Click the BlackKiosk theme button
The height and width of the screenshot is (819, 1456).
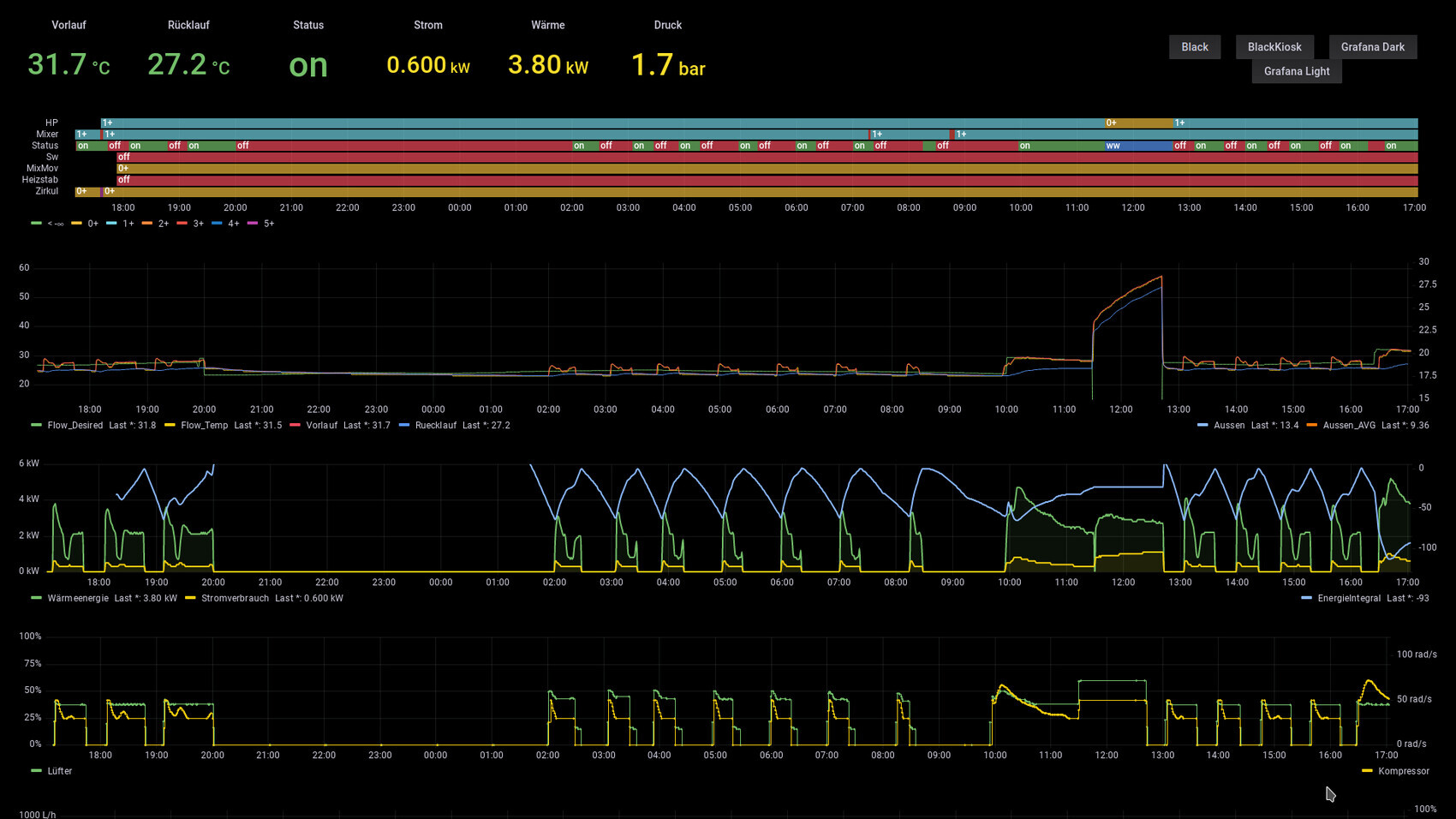tap(1274, 47)
